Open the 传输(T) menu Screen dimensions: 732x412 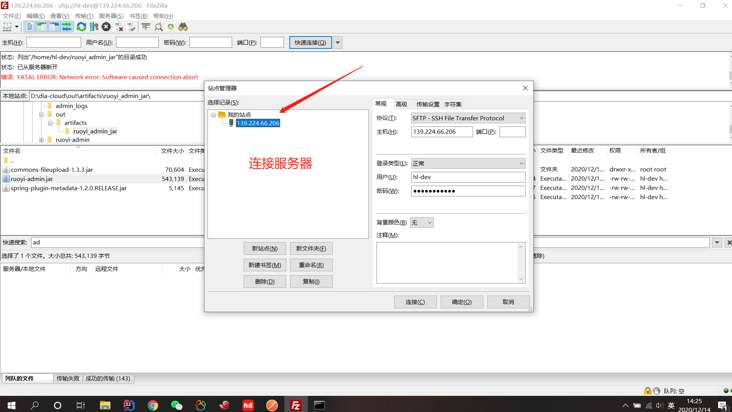[84, 16]
